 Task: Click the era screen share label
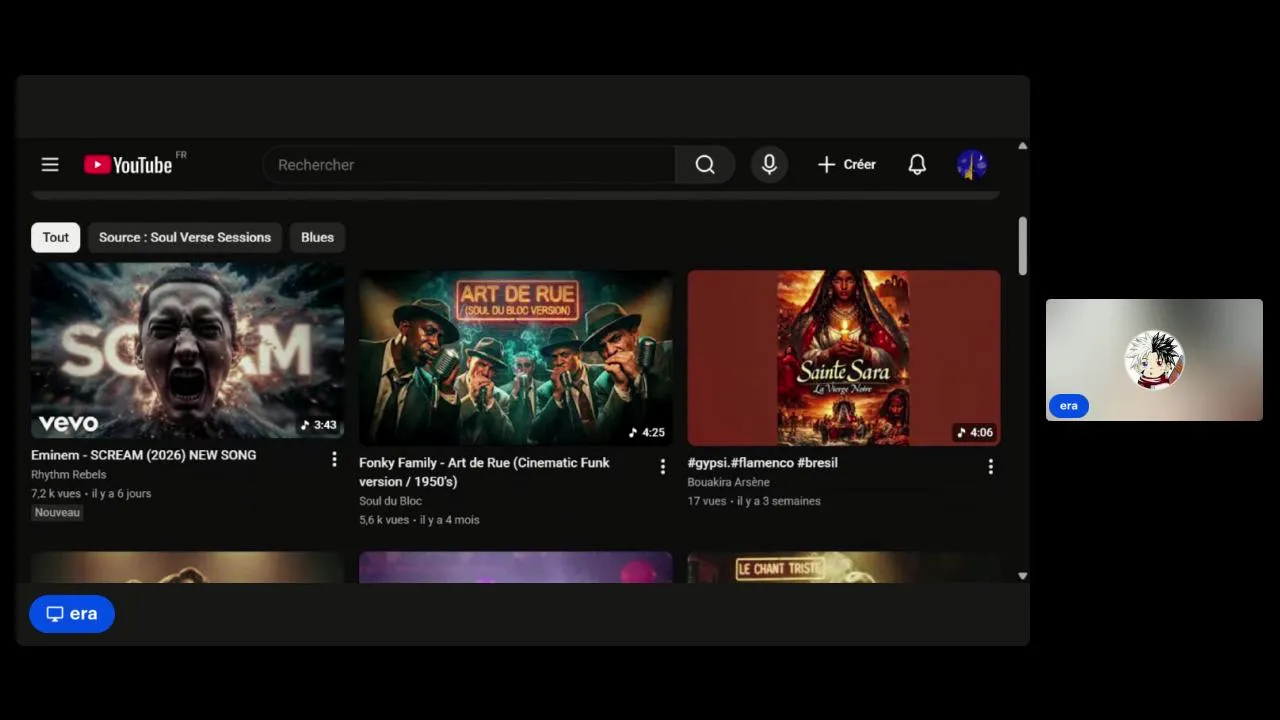(x=72, y=614)
